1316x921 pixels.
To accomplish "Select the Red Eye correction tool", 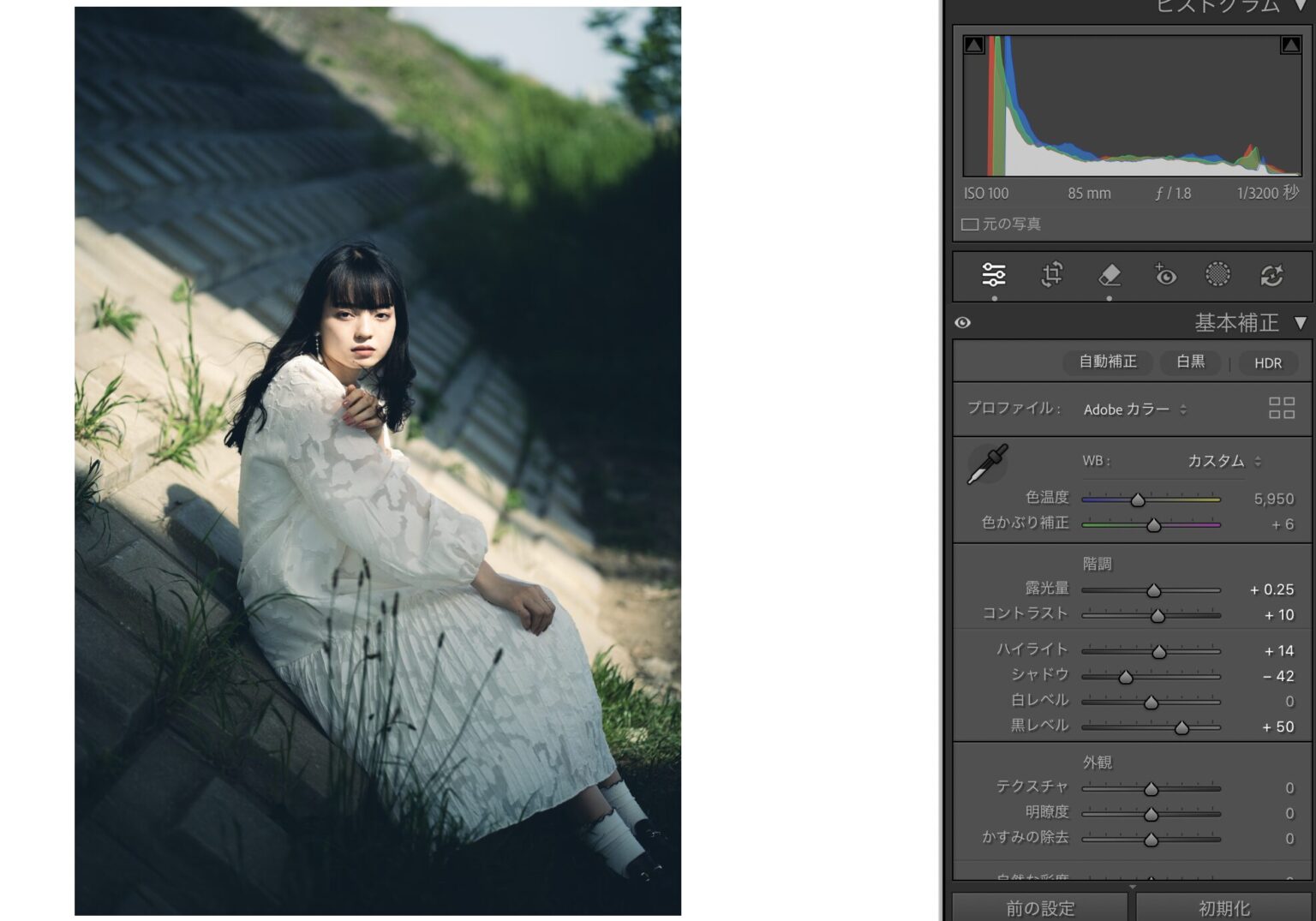I will [x=1164, y=275].
